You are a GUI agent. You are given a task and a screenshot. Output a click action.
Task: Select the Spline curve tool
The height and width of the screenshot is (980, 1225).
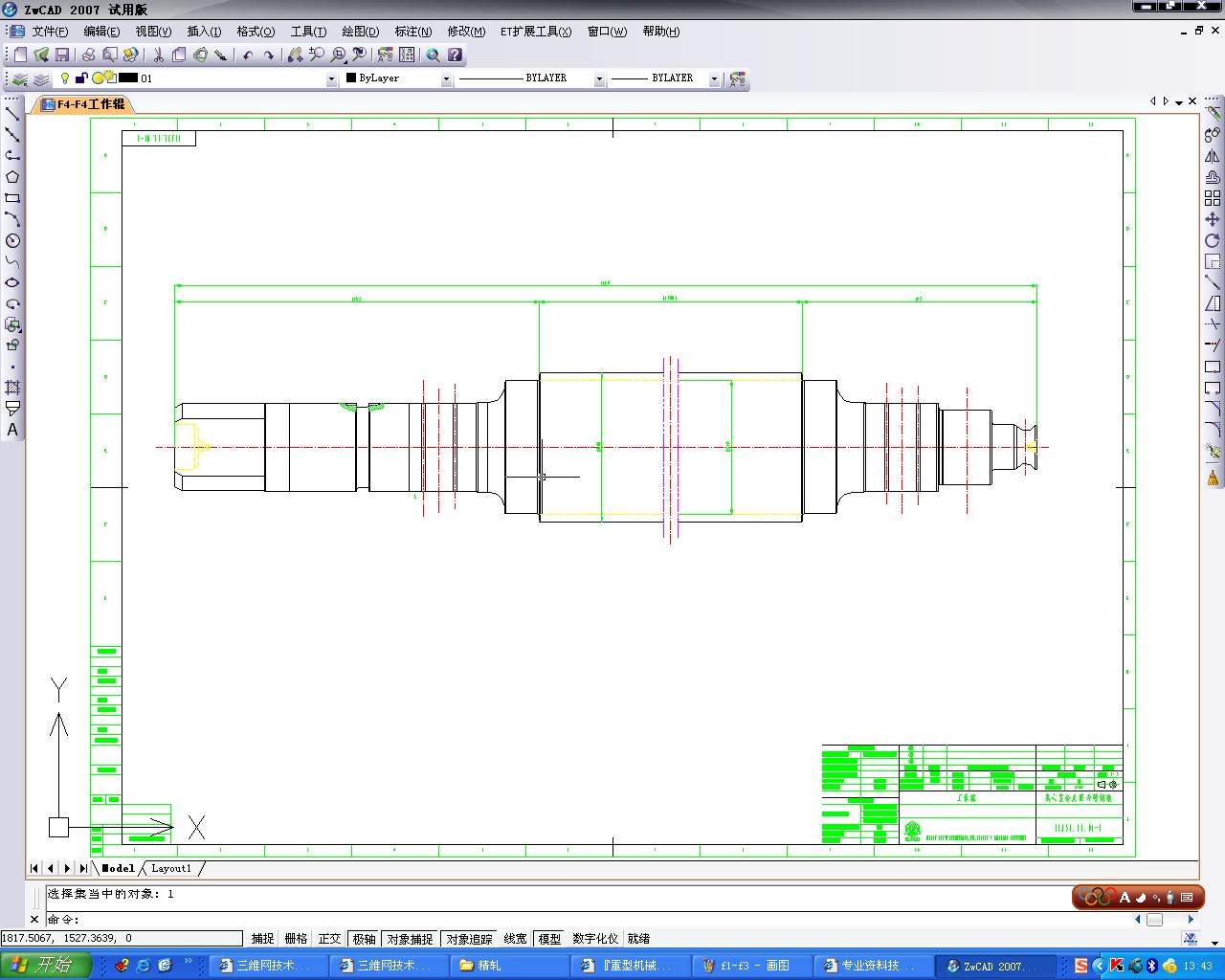(12, 261)
